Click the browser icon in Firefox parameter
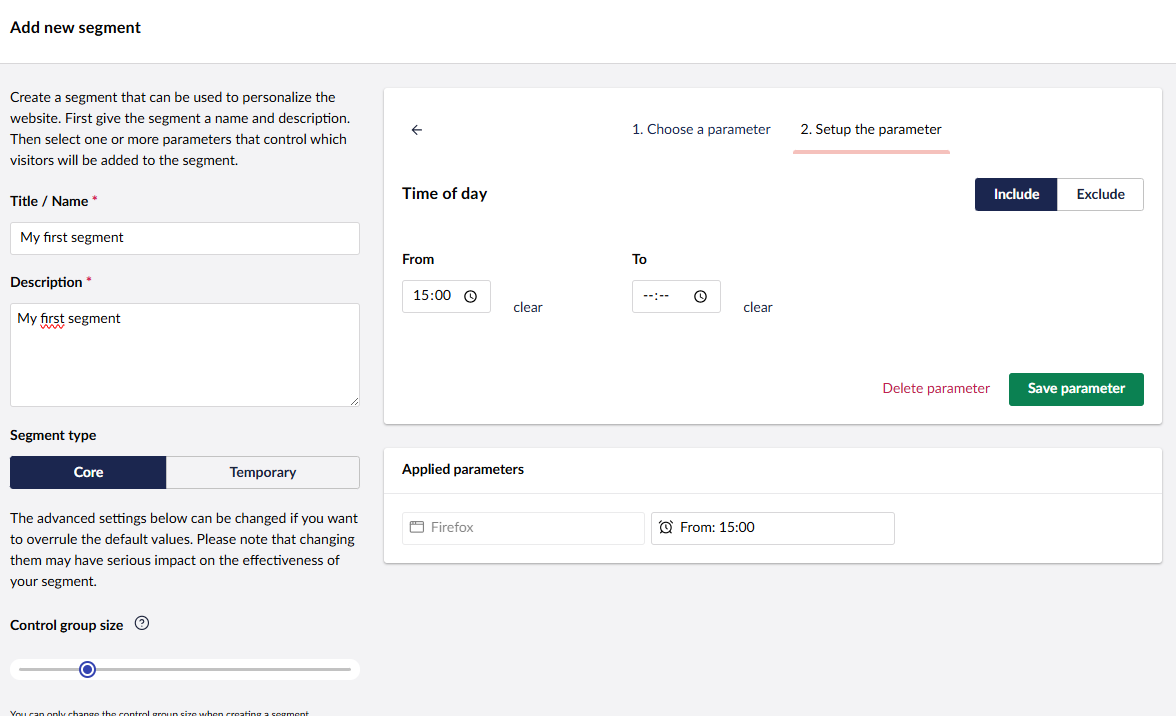The height and width of the screenshot is (716, 1176). coord(417,527)
